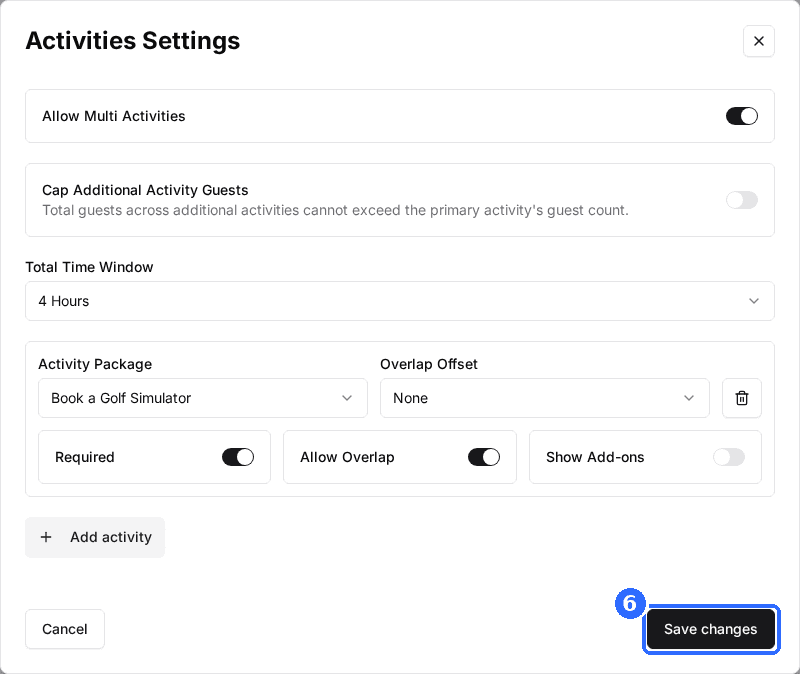Delete the Book a Golf Simulator activity

click(741, 398)
